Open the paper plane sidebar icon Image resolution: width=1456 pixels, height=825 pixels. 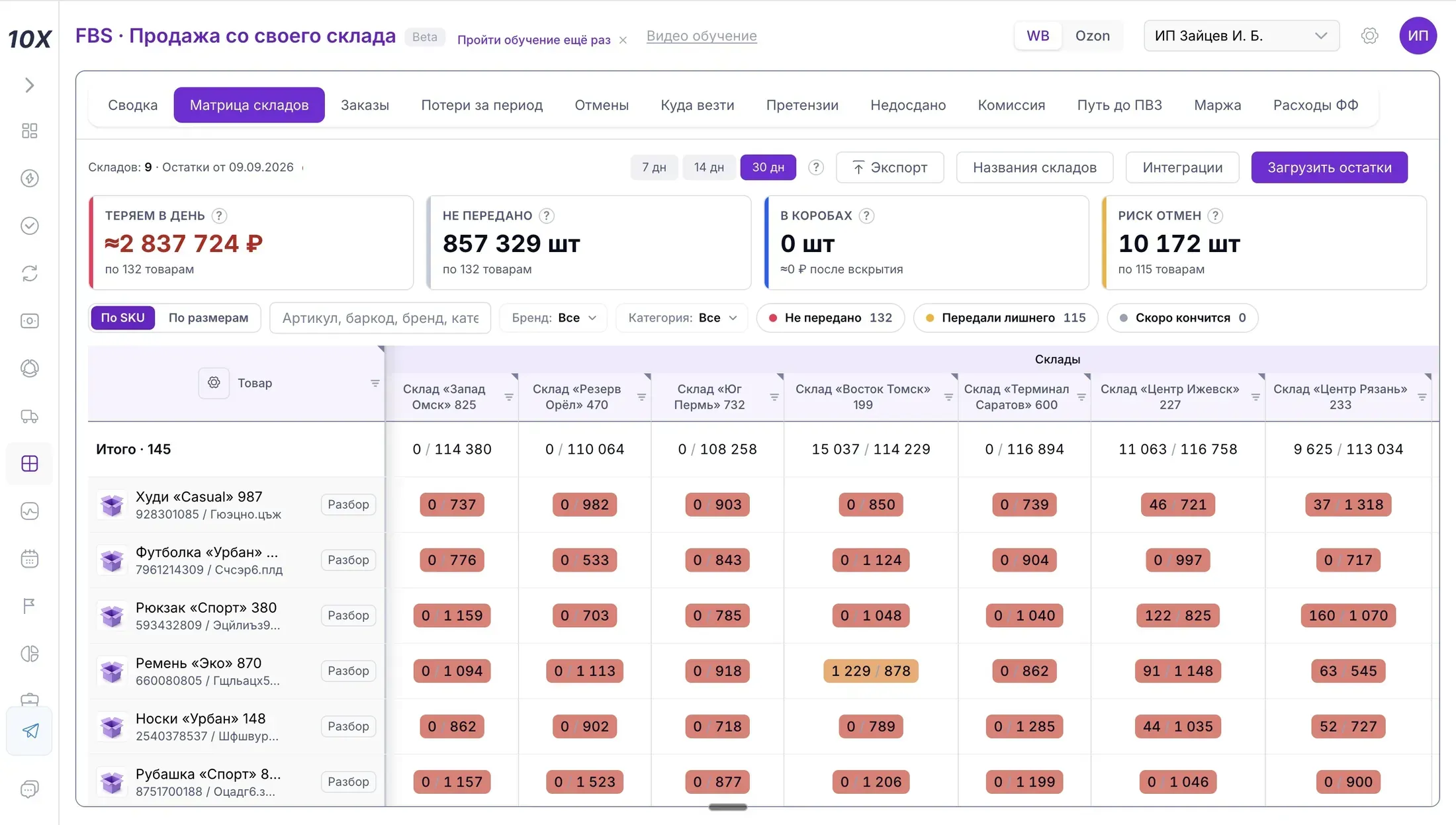[x=30, y=731]
